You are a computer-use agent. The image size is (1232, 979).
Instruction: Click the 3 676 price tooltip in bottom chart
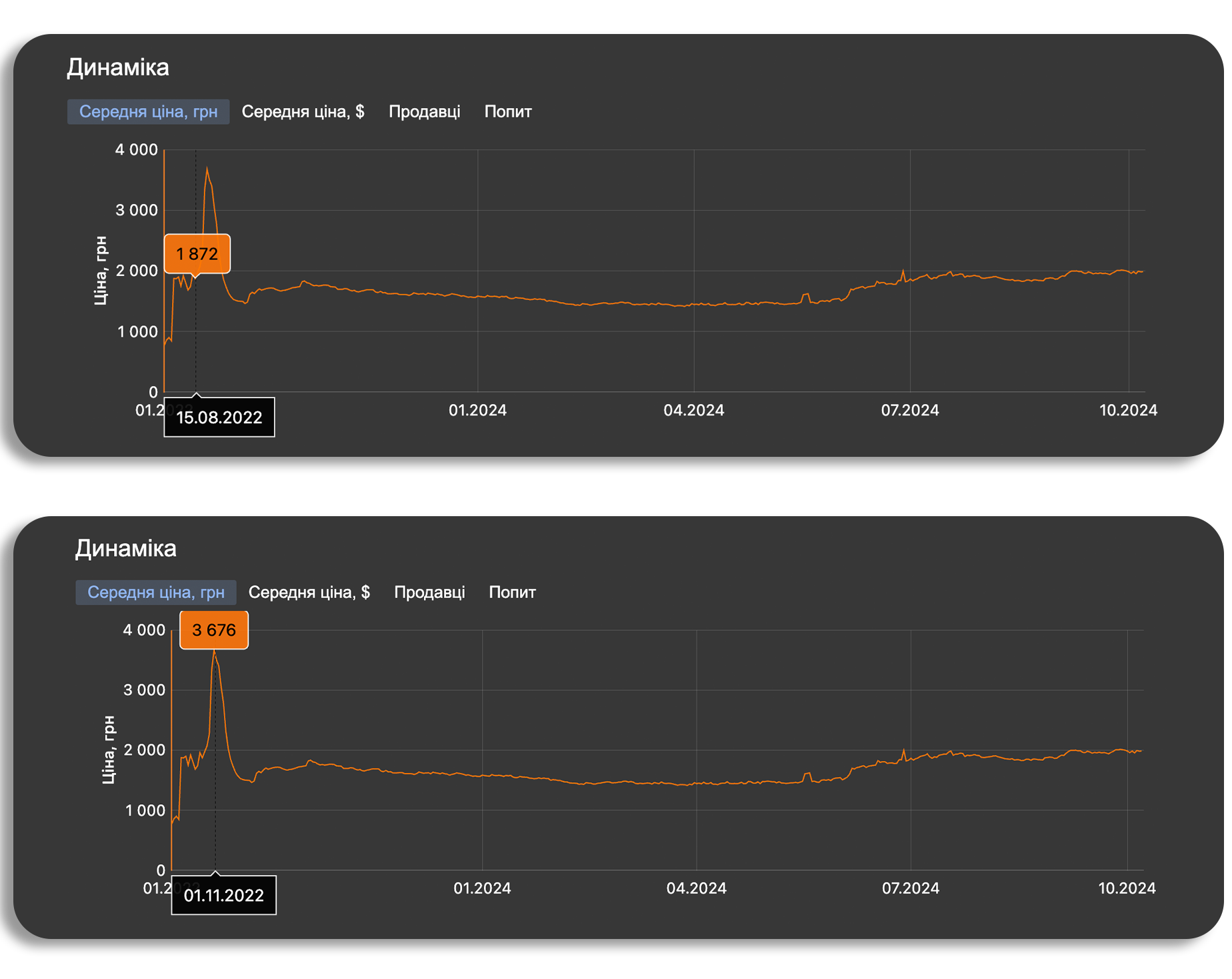click(x=214, y=630)
